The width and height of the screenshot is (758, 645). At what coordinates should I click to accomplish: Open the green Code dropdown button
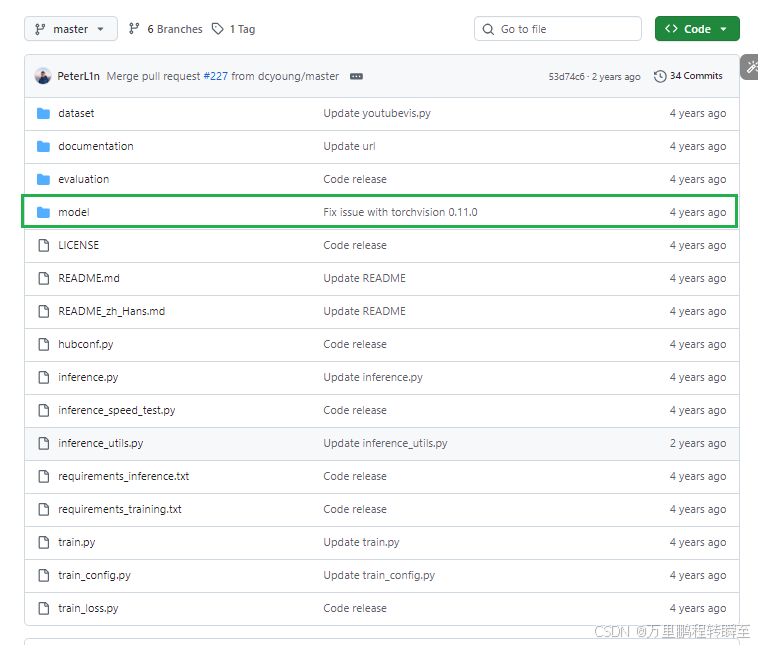pyautogui.click(x=697, y=29)
